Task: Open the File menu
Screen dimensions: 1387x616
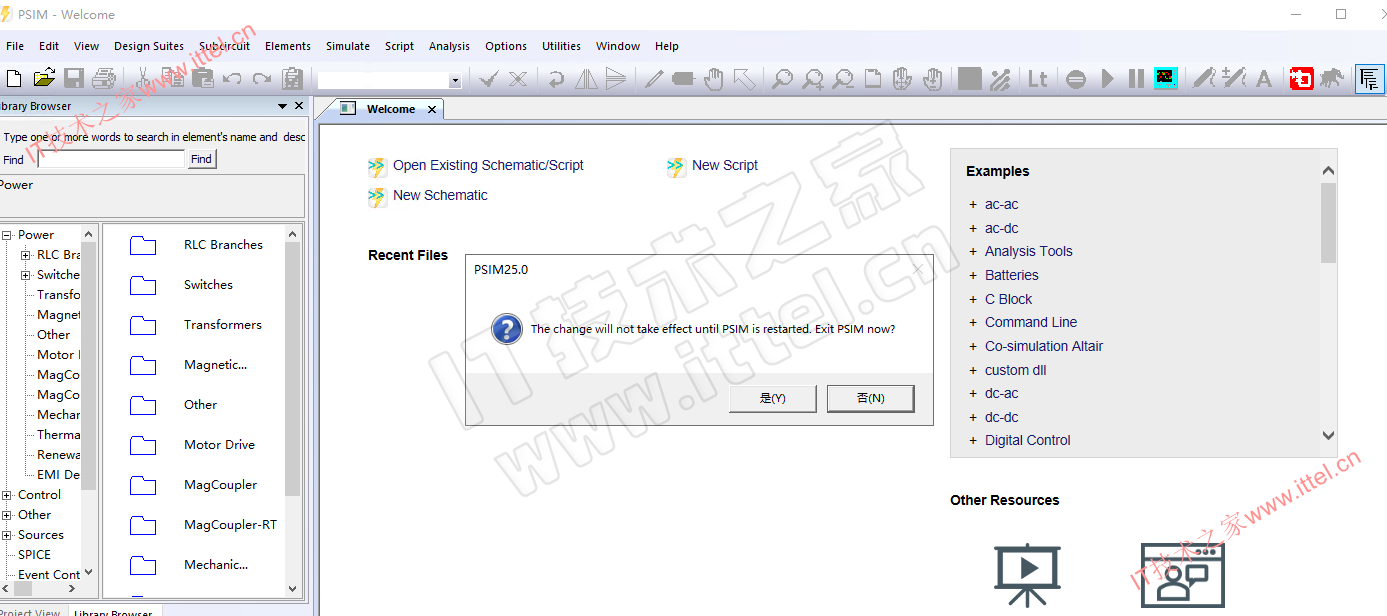Action: click(x=15, y=46)
